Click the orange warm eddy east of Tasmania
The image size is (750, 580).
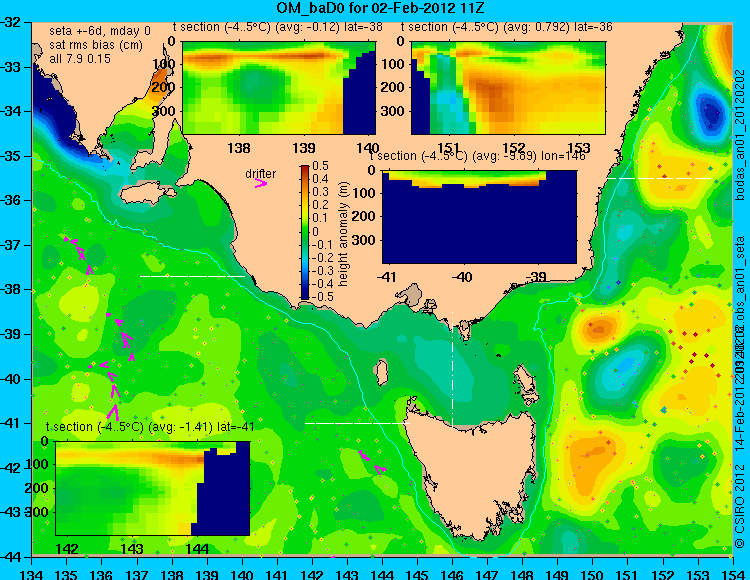tap(591, 461)
